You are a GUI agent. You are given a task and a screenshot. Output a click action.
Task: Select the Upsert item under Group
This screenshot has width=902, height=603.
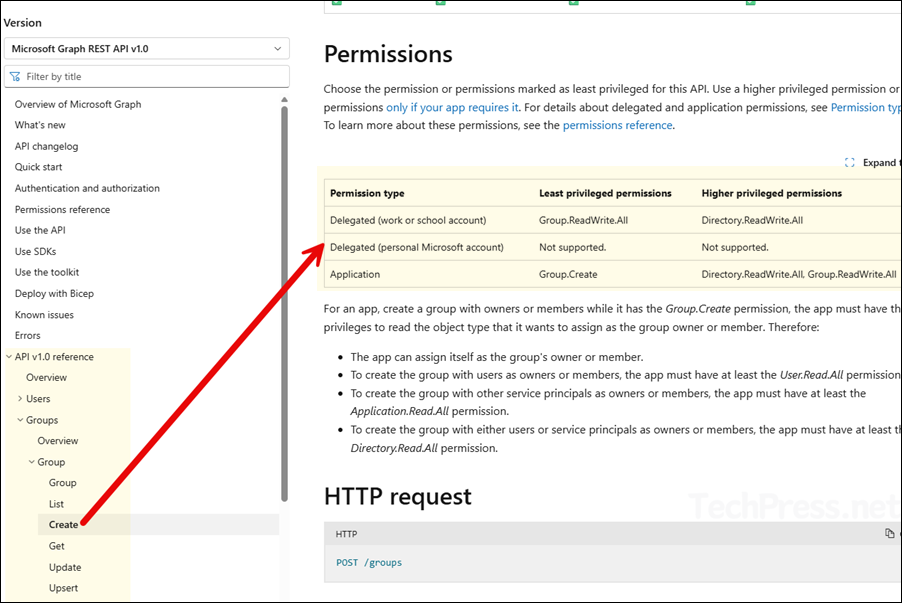tap(63, 588)
